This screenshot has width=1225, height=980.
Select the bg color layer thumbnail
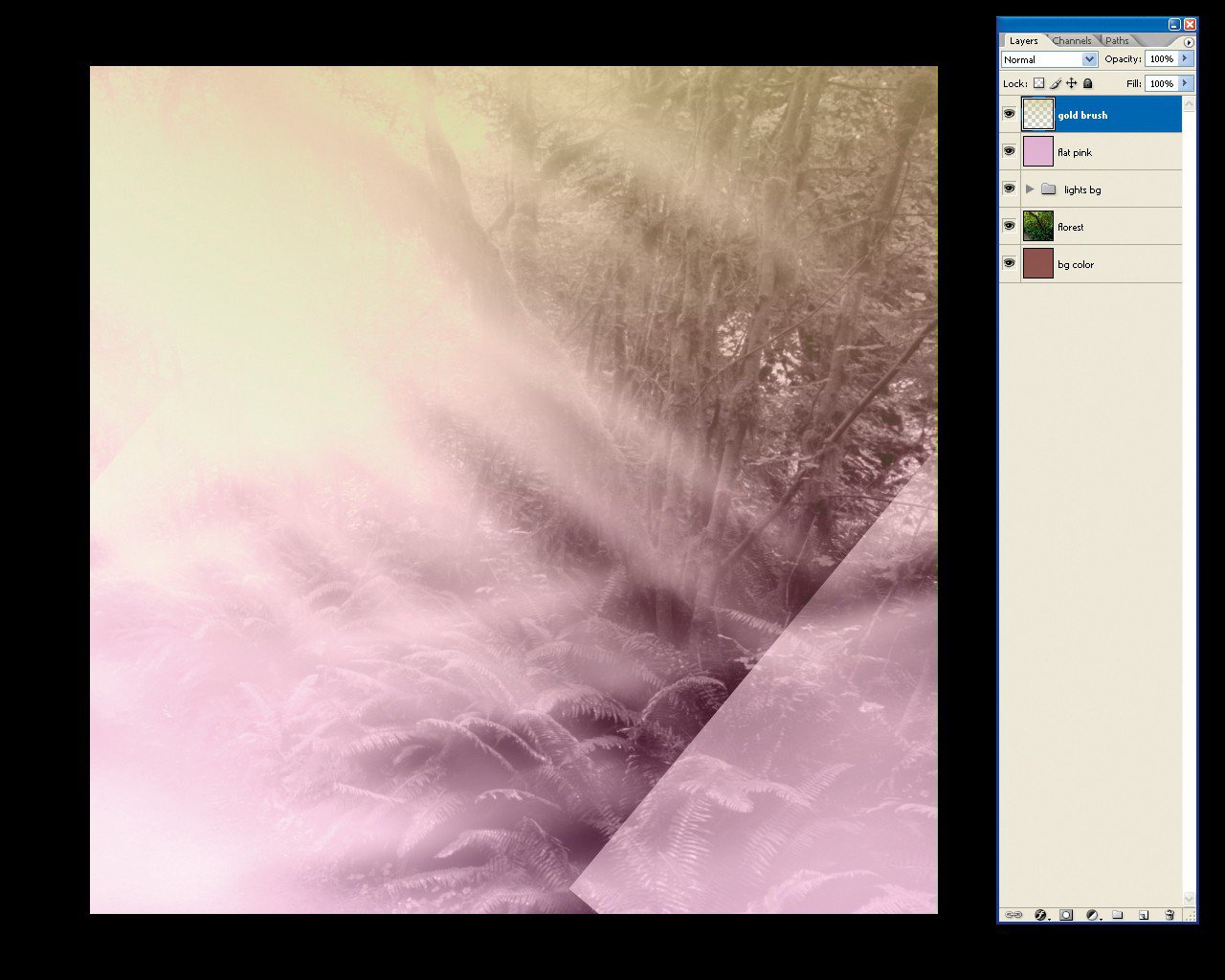(x=1038, y=263)
